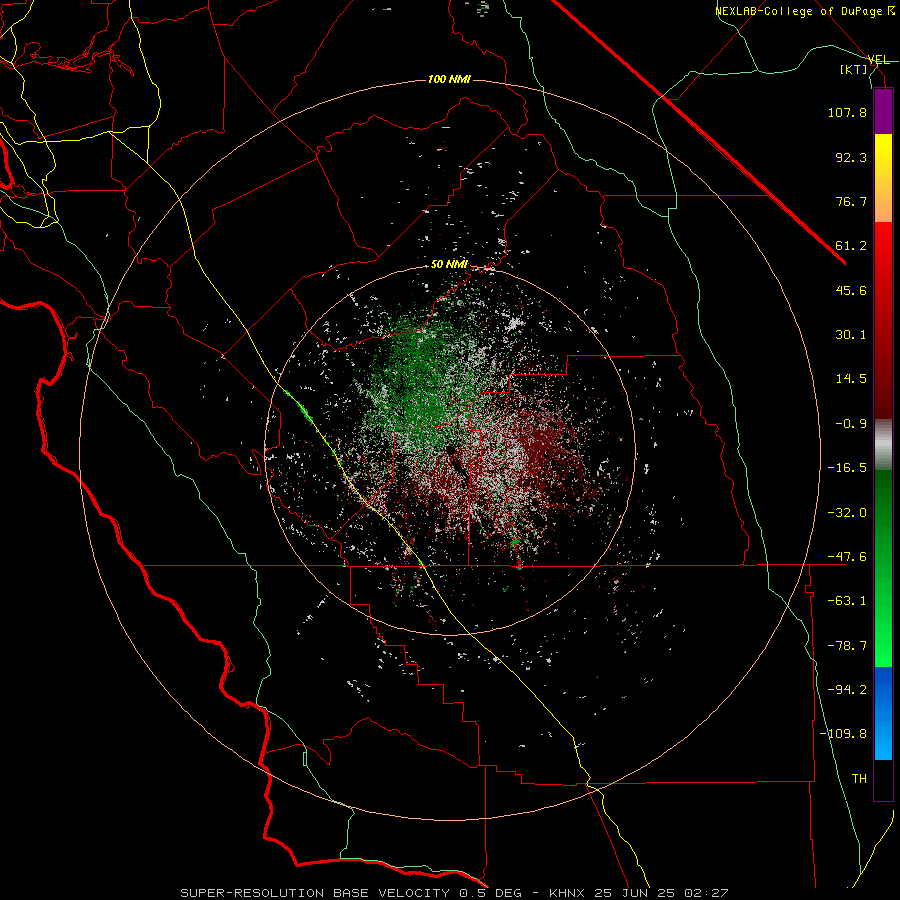Click the VEL legend title
This screenshot has height=900, width=900.
(x=878, y=60)
